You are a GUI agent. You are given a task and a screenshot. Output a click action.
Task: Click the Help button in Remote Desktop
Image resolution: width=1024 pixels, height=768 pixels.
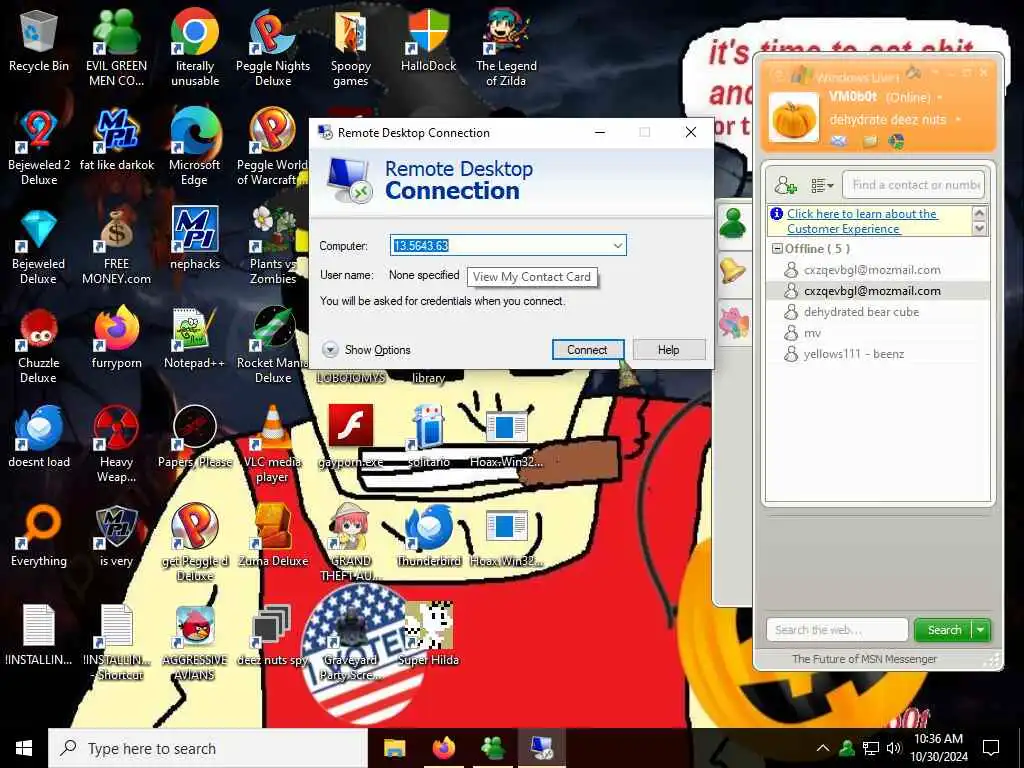pos(669,350)
